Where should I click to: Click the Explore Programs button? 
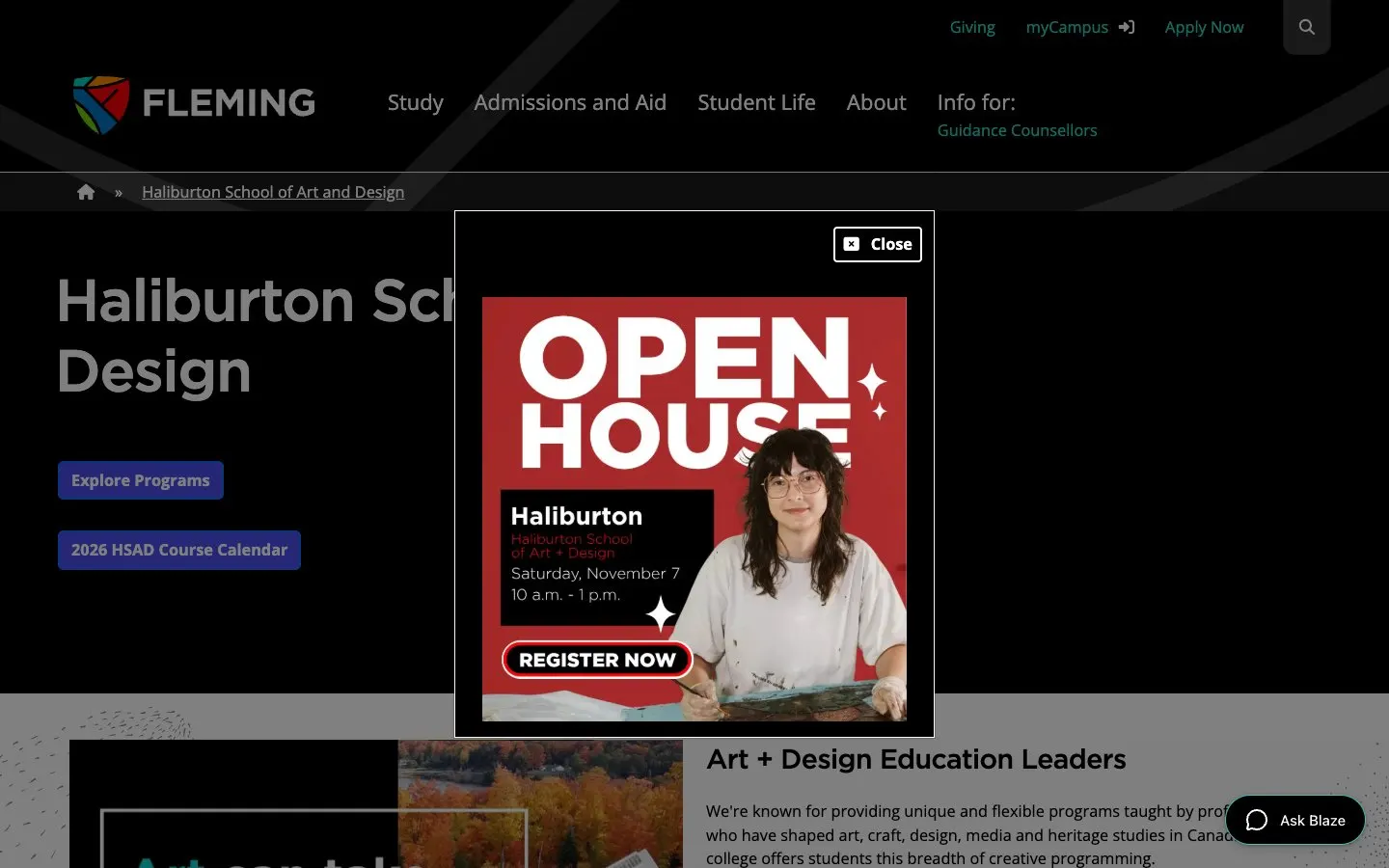coord(141,480)
